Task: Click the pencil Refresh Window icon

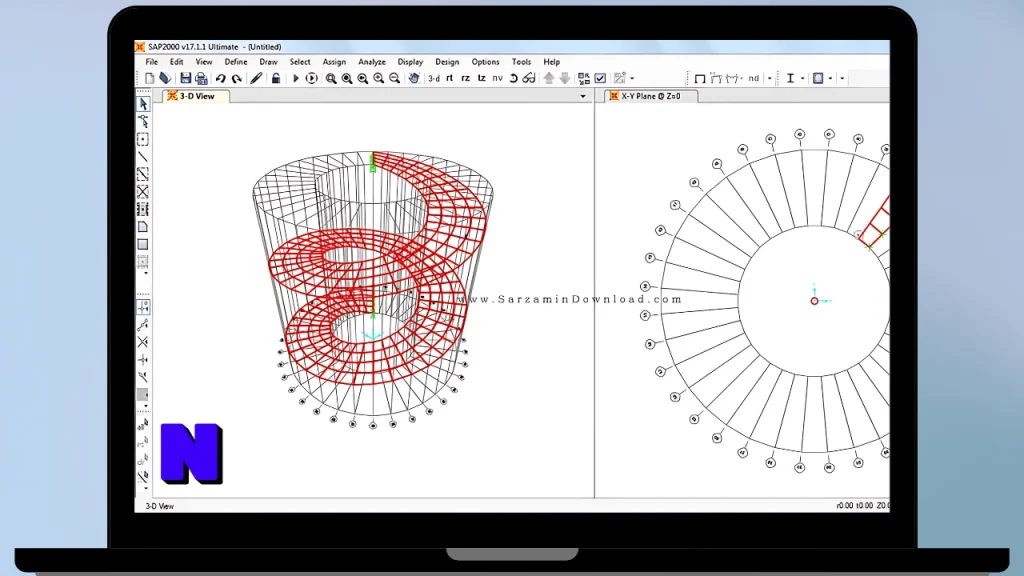Action: [257, 78]
